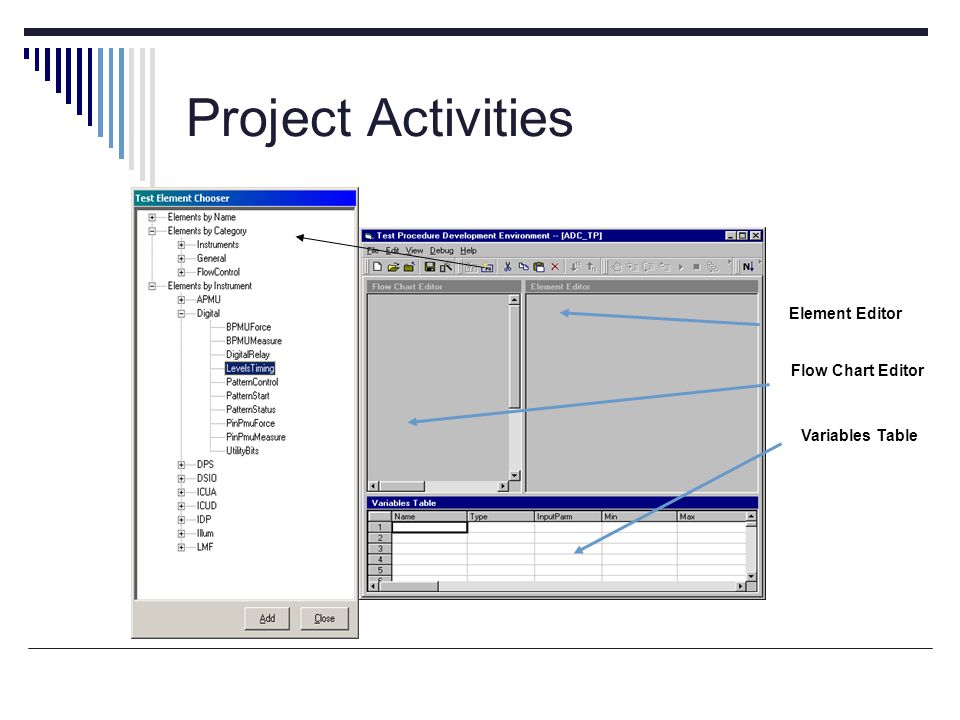
Task: Open the Edit menu
Action: tap(392, 250)
